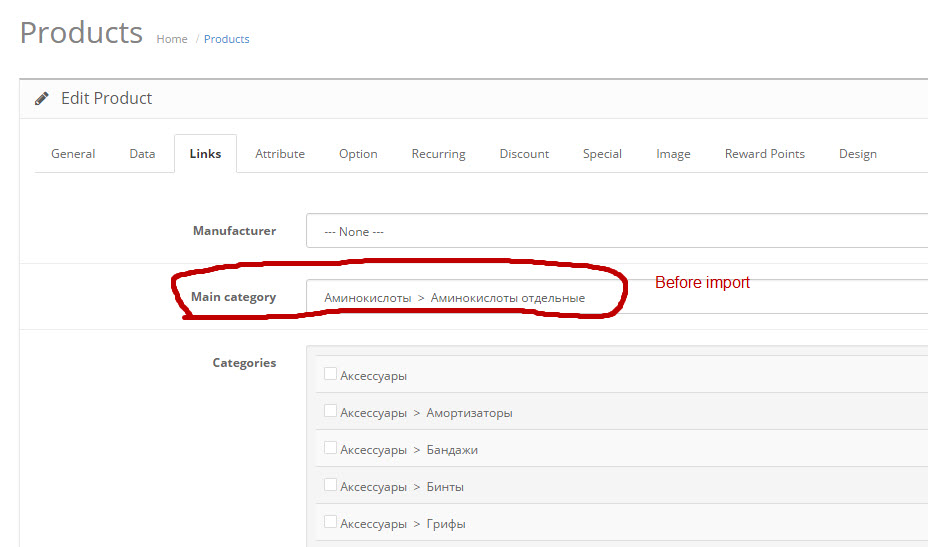The width and height of the screenshot is (928, 547).
Task: Select the Links tab
Action: tap(205, 154)
